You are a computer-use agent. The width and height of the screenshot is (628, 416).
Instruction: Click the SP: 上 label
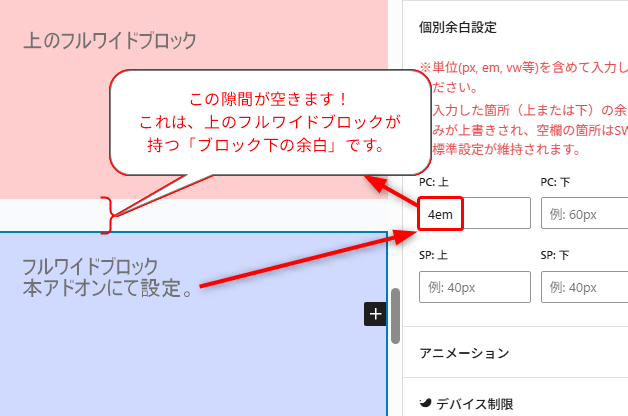(433, 255)
